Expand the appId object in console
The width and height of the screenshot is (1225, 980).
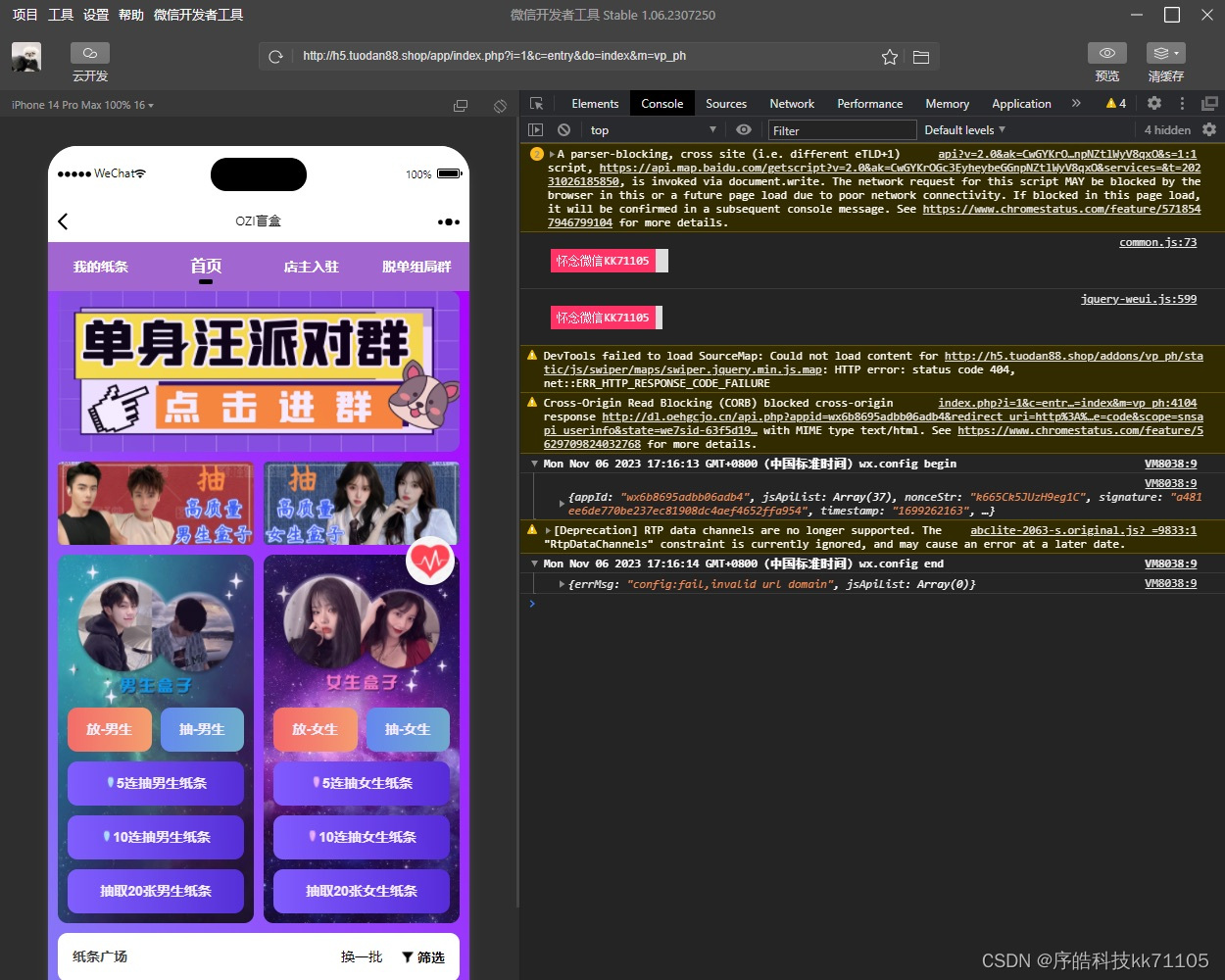coord(562,504)
